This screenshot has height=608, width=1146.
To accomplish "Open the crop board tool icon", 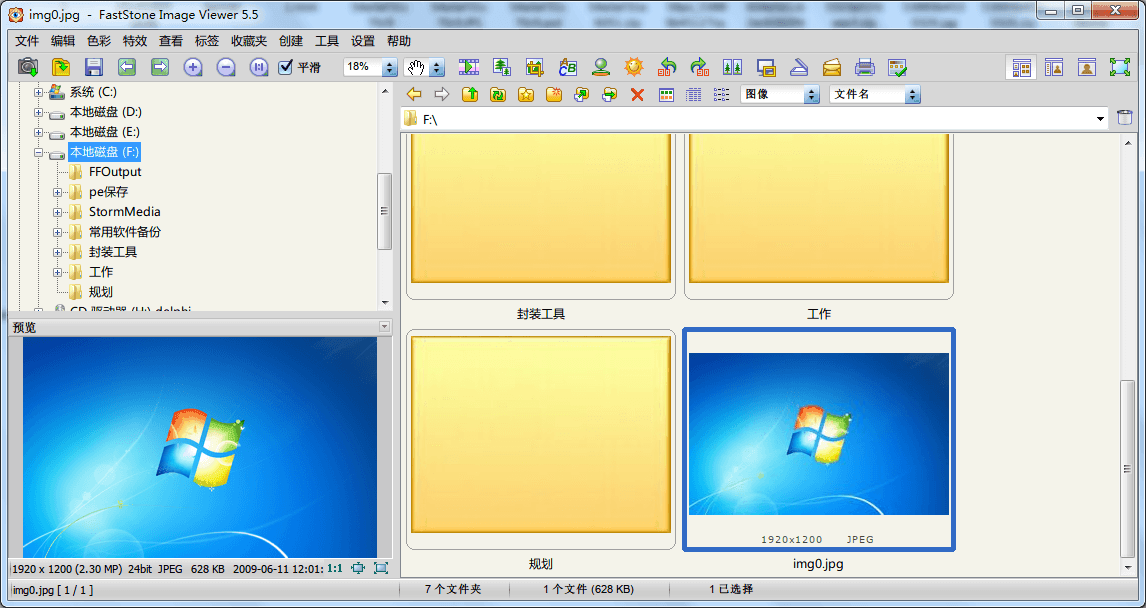I will [534, 67].
